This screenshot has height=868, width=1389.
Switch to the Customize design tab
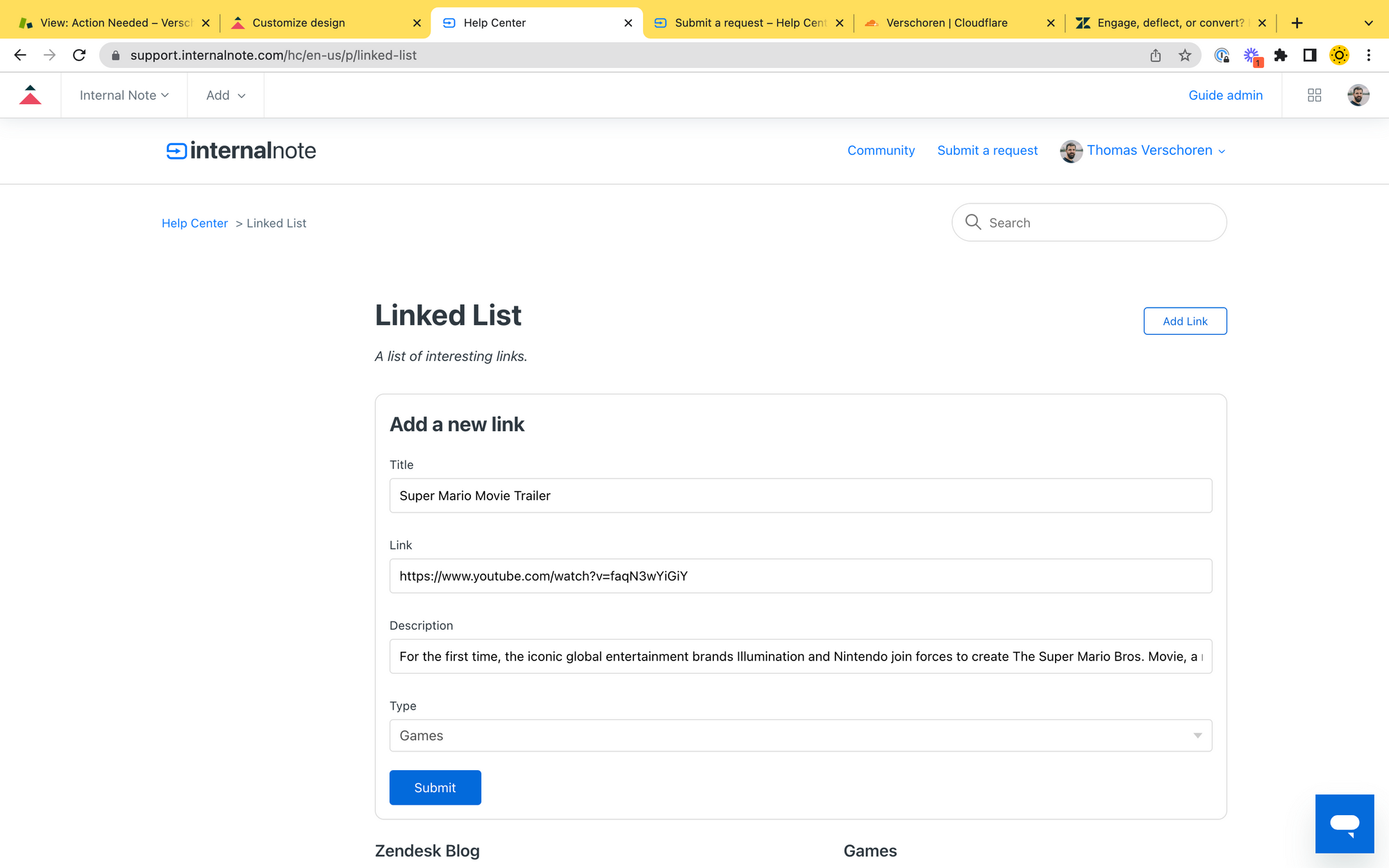coord(299,23)
